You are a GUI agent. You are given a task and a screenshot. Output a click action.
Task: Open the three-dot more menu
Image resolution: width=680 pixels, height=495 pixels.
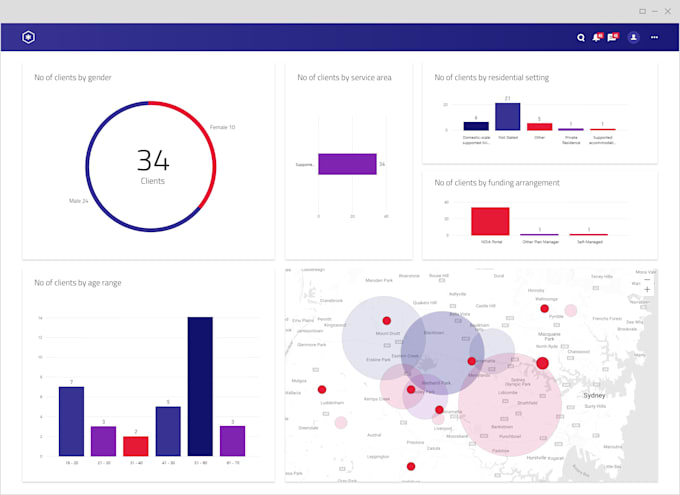click(x=654, y=37)
